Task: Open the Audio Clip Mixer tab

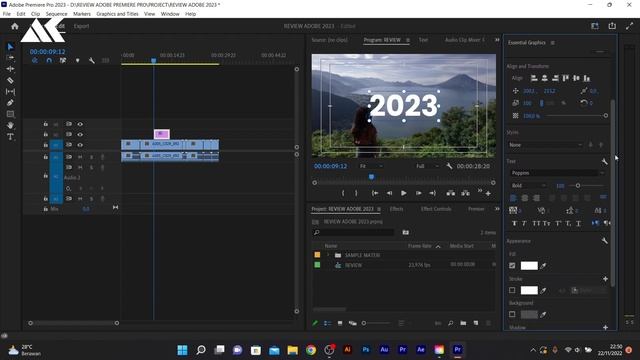Action: point(464,40)
